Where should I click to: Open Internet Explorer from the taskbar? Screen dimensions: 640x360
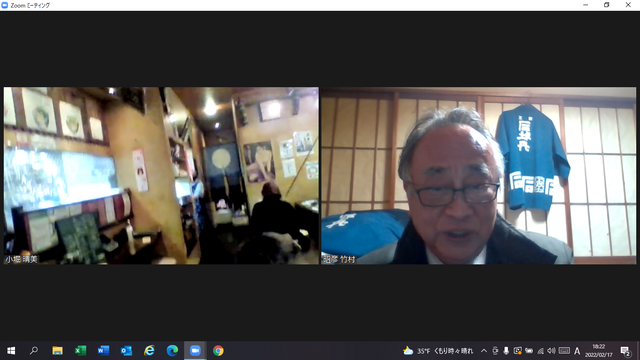pos(149,351)
